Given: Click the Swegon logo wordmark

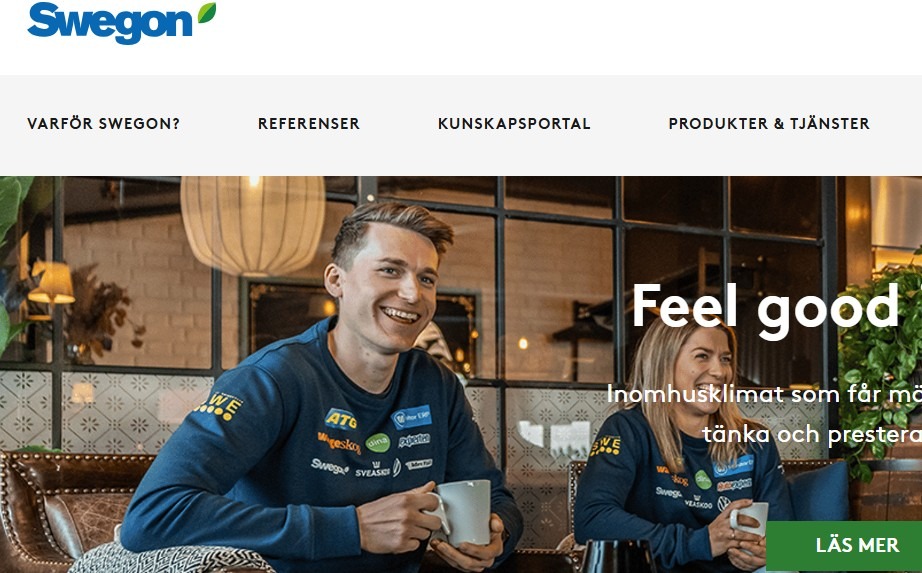Looking at the screenshot, I should (110, 24).
